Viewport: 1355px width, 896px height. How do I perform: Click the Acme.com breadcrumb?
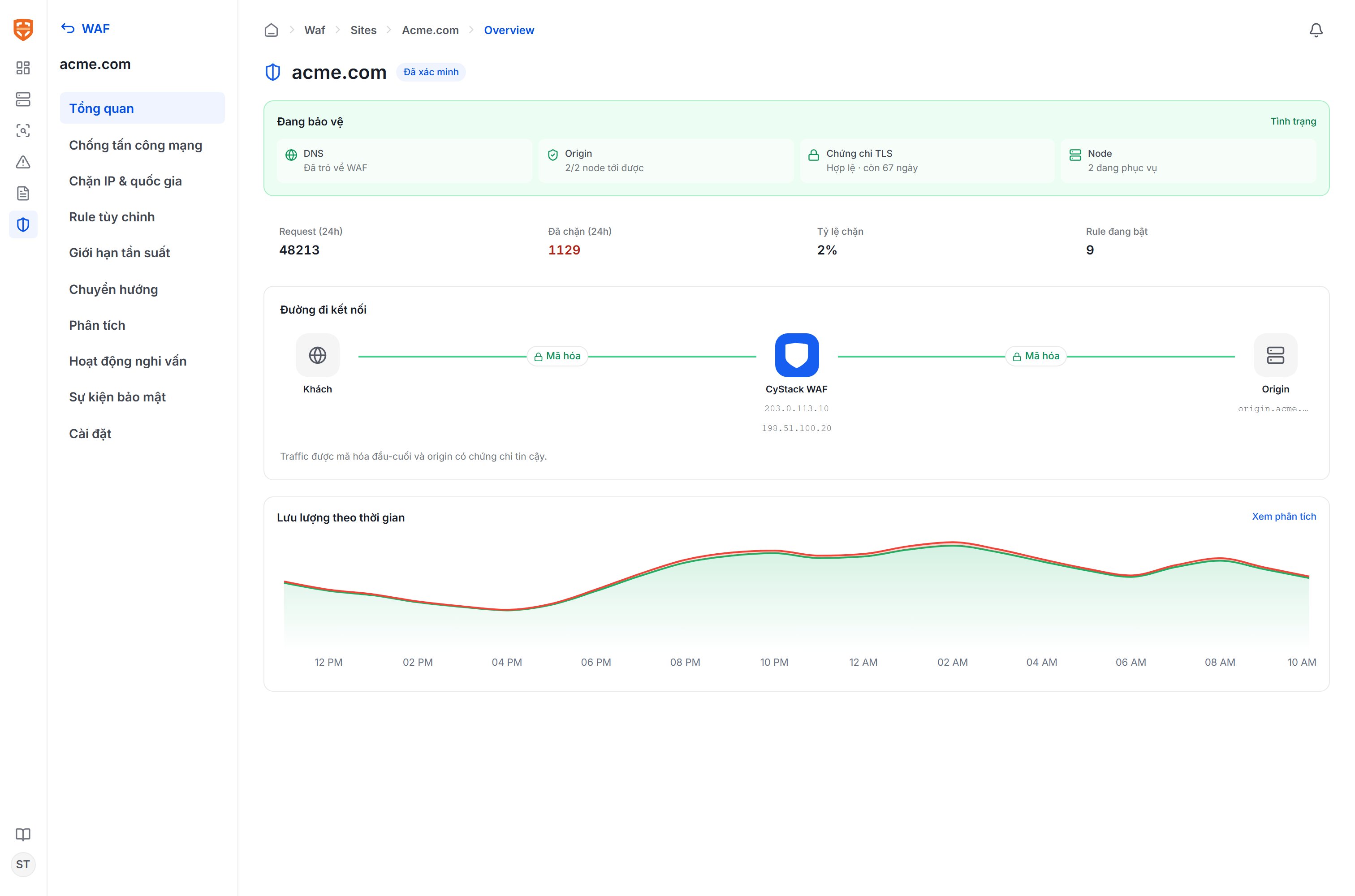430,30
